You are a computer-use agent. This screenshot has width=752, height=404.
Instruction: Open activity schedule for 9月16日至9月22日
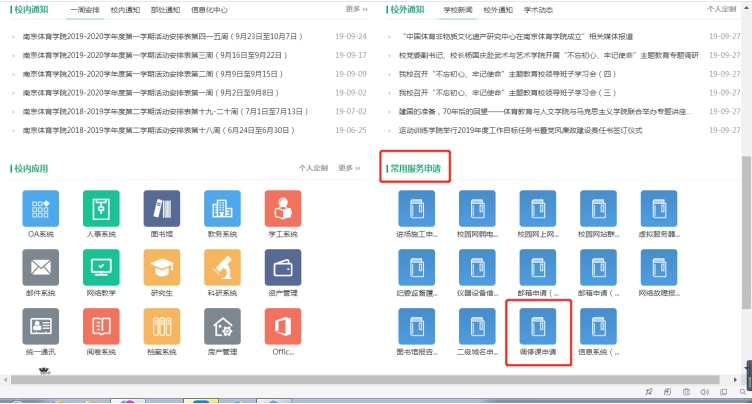coord(155,55)
